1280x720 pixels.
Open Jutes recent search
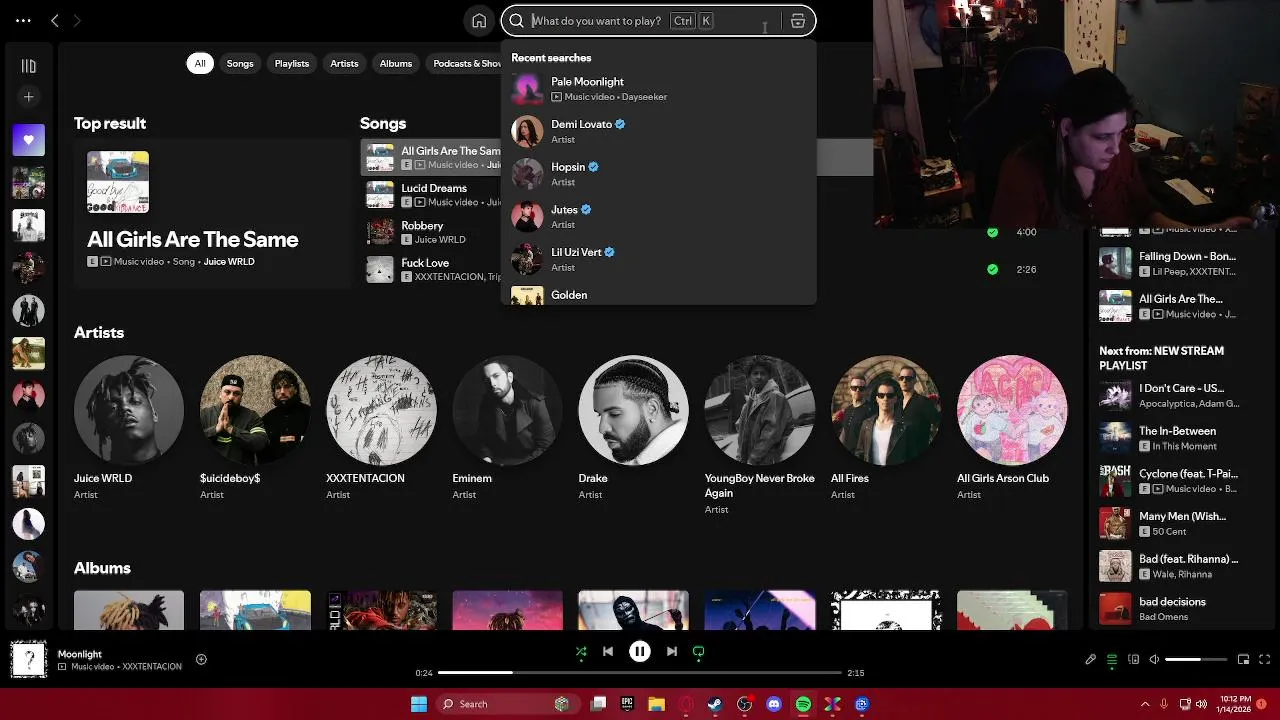point(658,216)
